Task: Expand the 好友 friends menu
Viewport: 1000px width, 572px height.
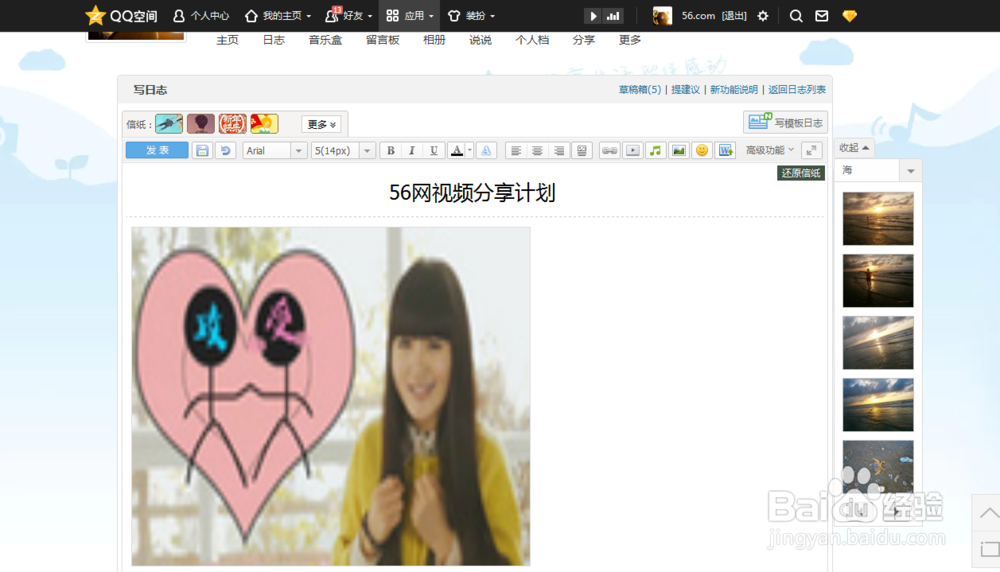Action: tap(348, 15)
